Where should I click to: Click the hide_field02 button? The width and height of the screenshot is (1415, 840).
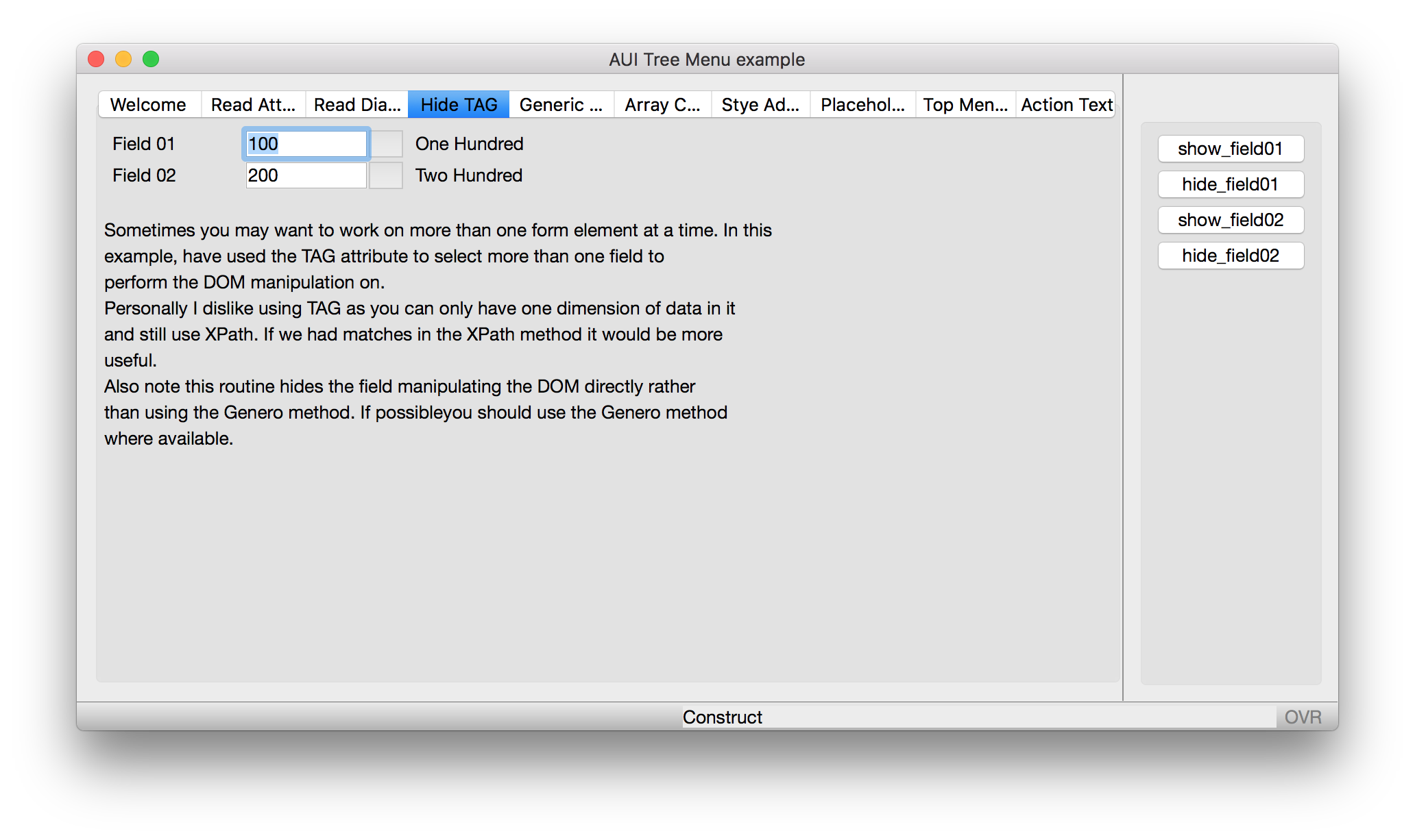click(1231, 256)
